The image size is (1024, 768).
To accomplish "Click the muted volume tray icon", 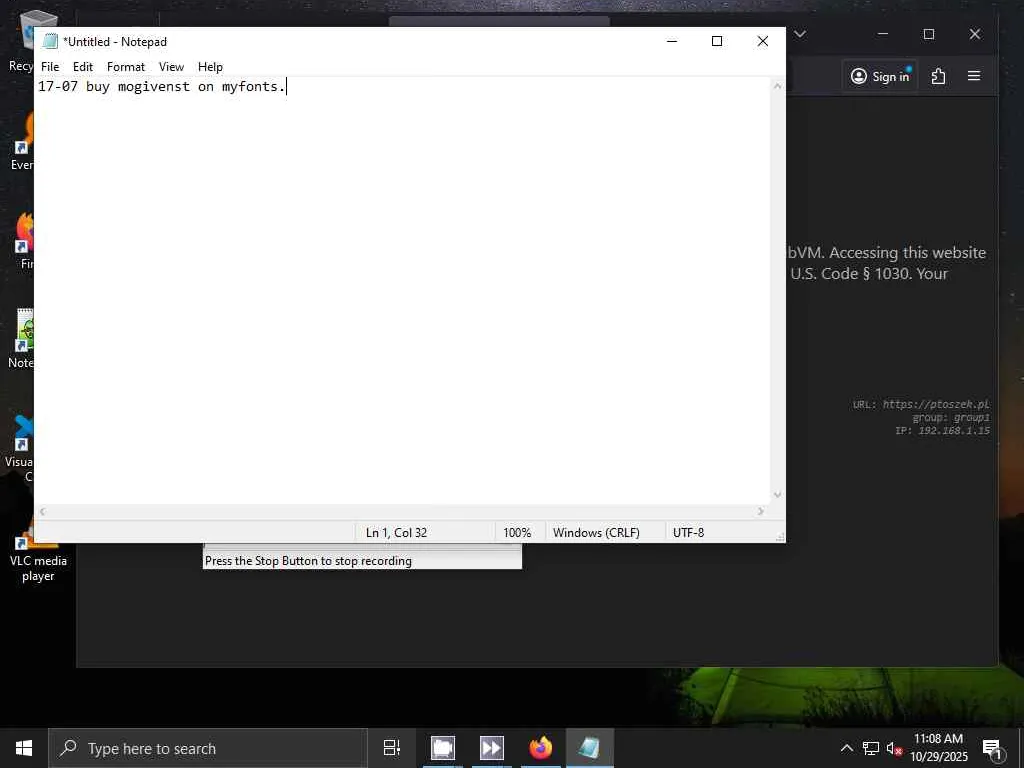I will pos(894,748).
